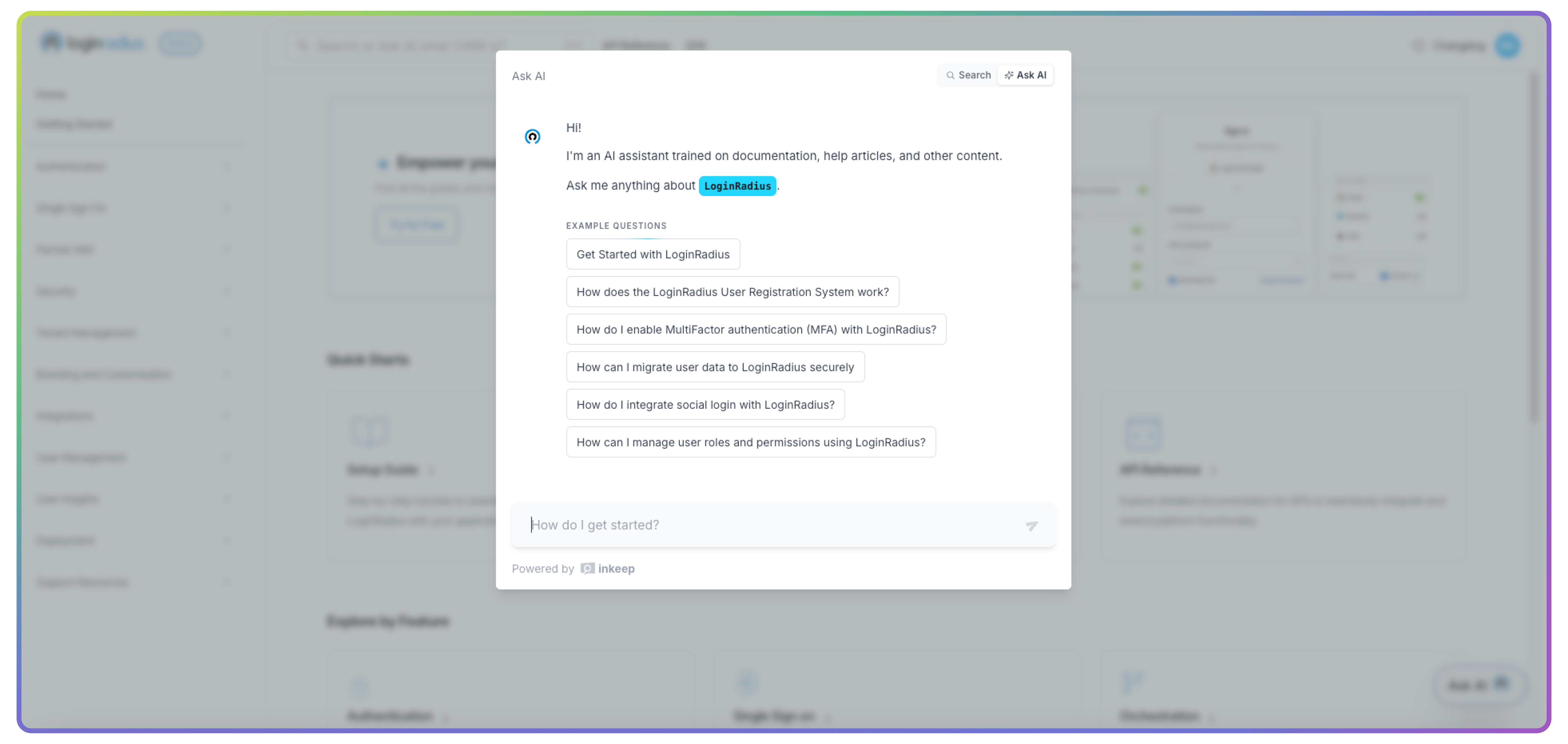Click the magnifier icon on the Search tab
This screenshot has height=744, width=1568.
click(x=951, y=75)
